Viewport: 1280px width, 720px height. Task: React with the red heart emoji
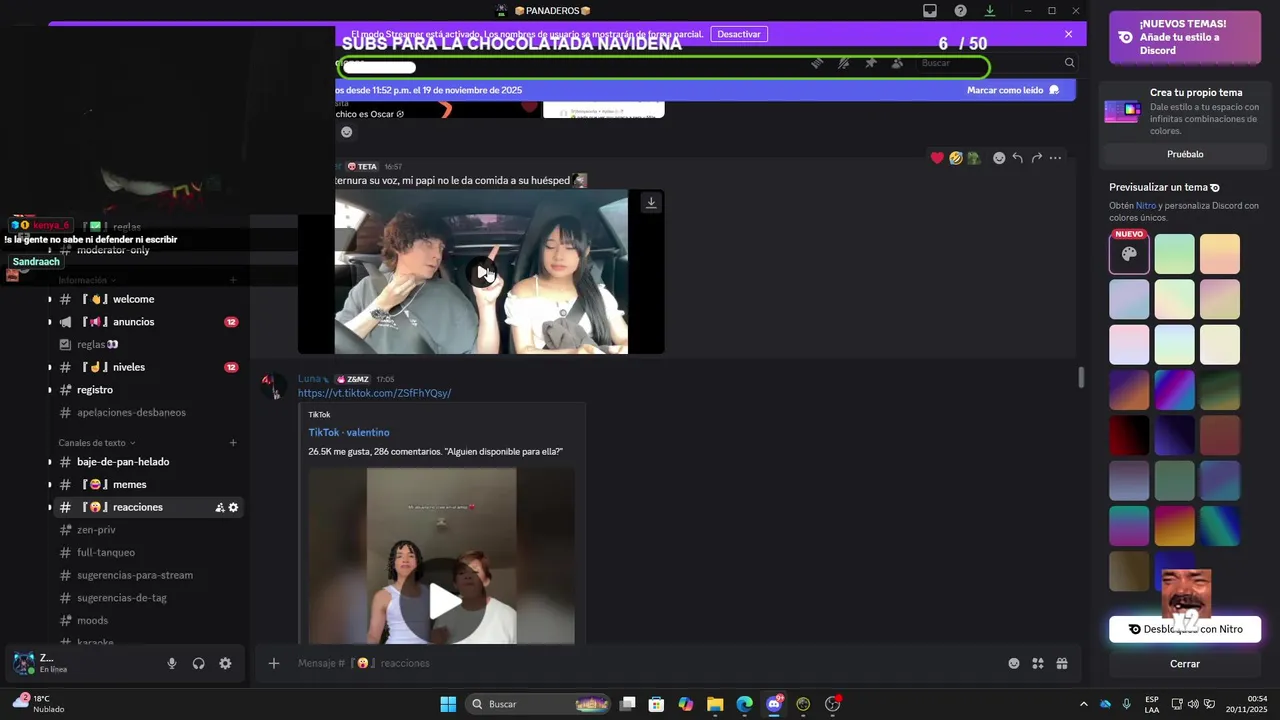point(937,158)
